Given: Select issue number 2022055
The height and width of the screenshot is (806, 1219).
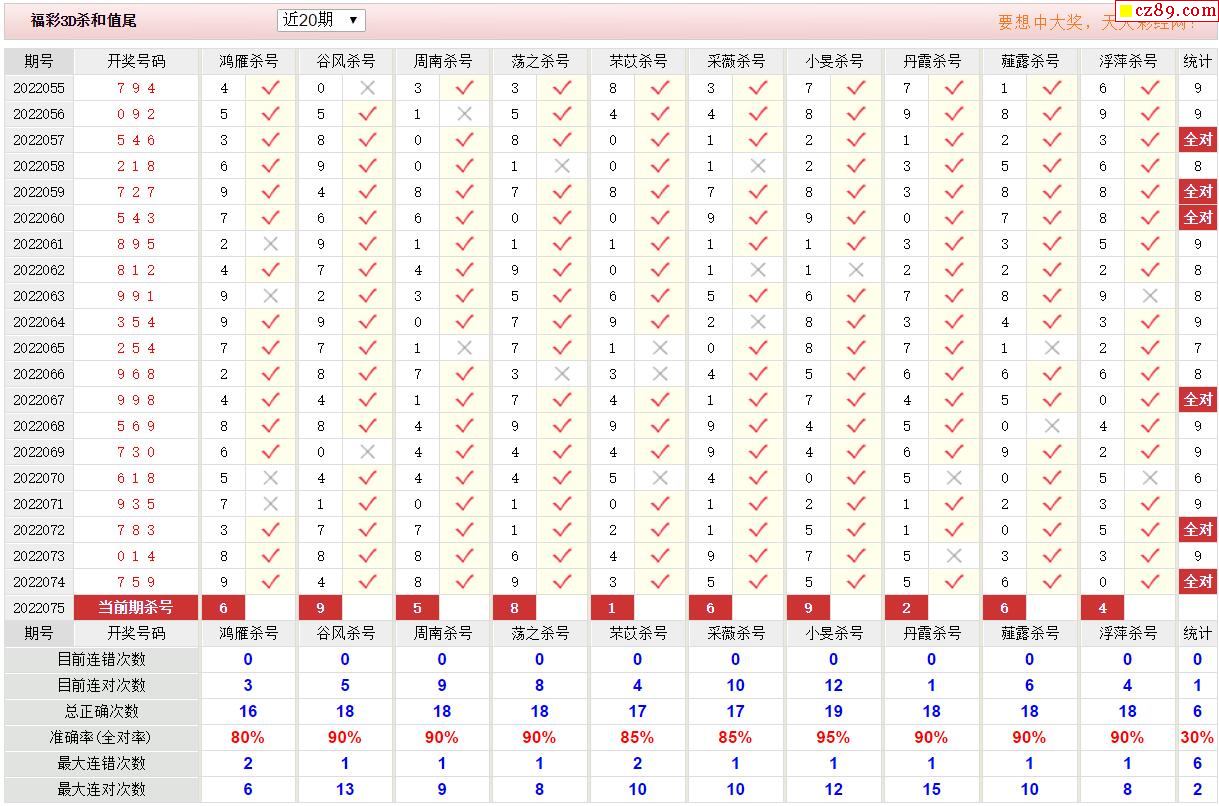Looking at the screenshot, I should point(39,88).
